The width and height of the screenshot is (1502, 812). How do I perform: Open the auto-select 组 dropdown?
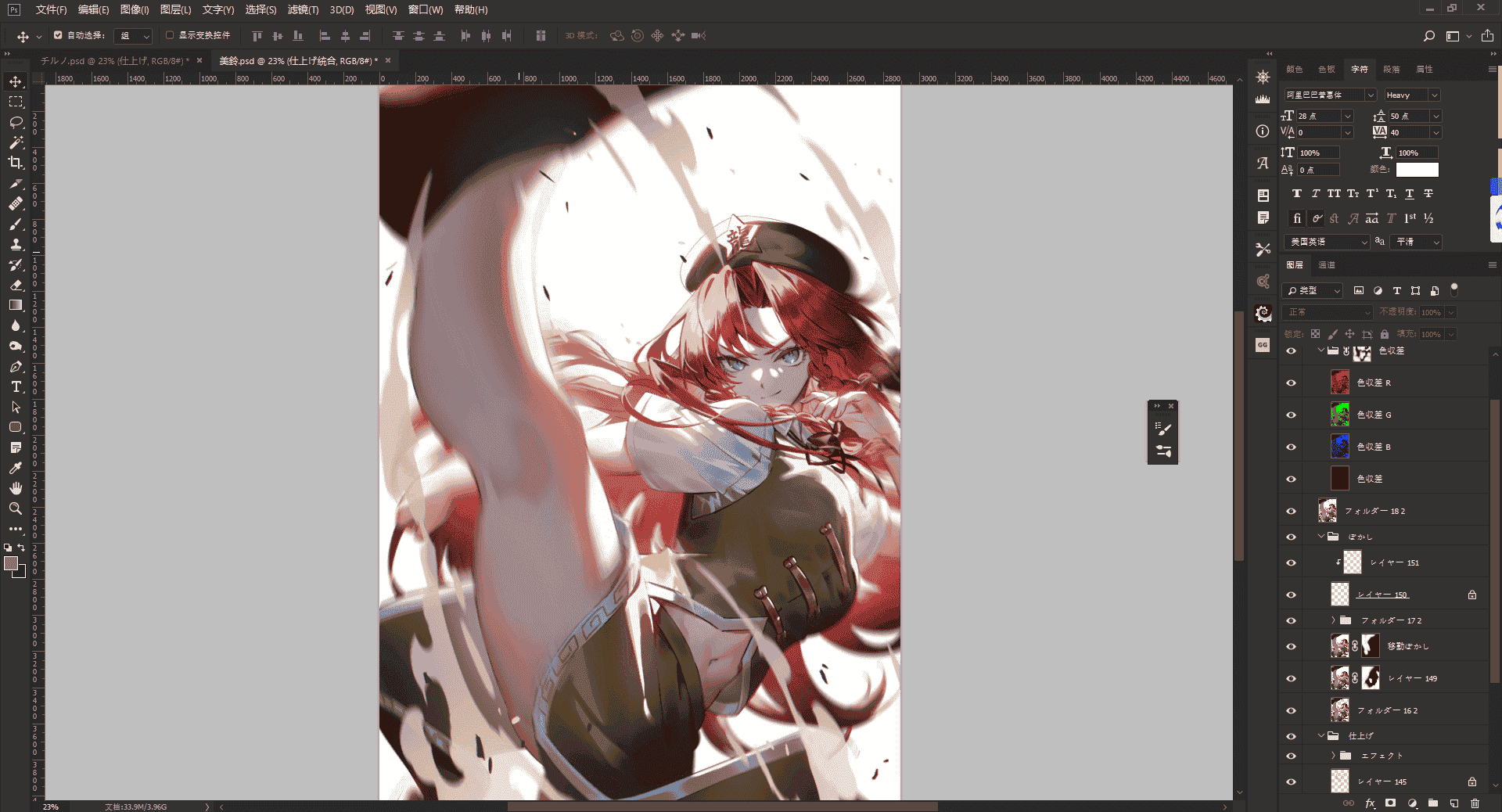pos(134,36)
